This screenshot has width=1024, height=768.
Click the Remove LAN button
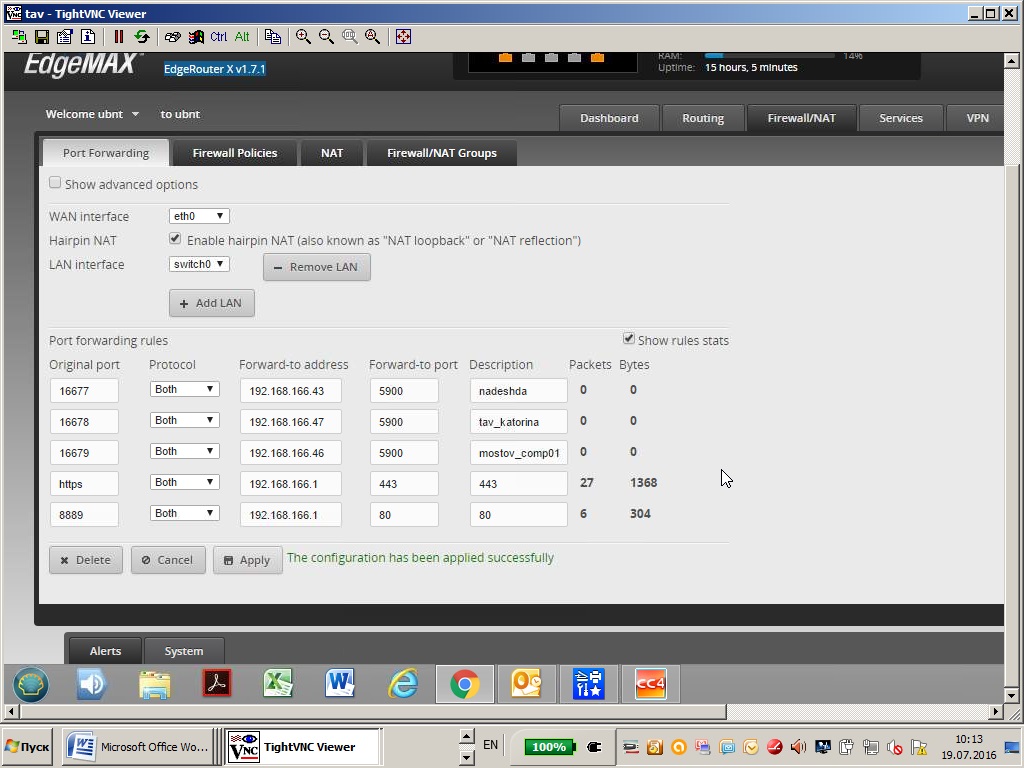(317, 267)
